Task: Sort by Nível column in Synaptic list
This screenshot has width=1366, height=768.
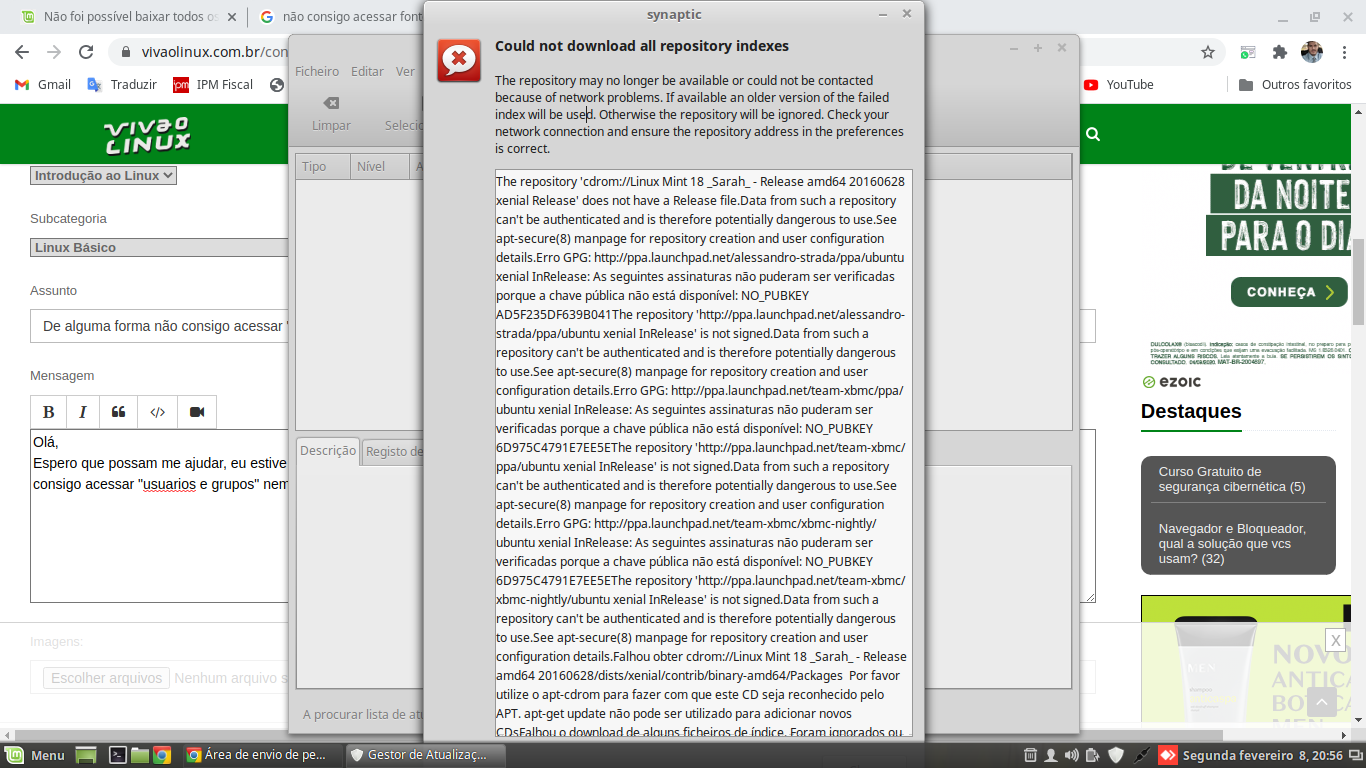Action: pyautogui.click(x=380, y=166)
